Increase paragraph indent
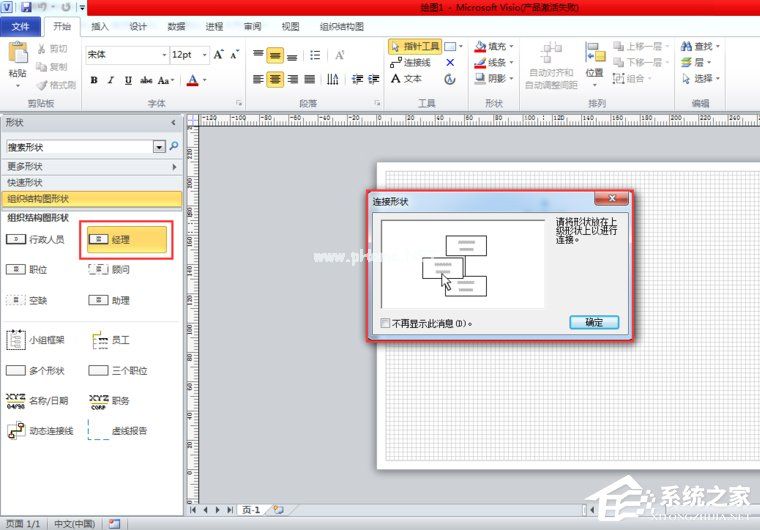 coord(374,79)
